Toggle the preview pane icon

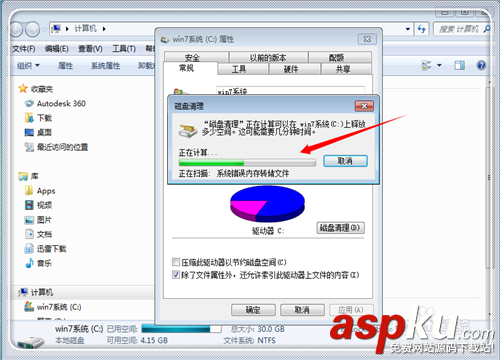click(x=460, y=65)
